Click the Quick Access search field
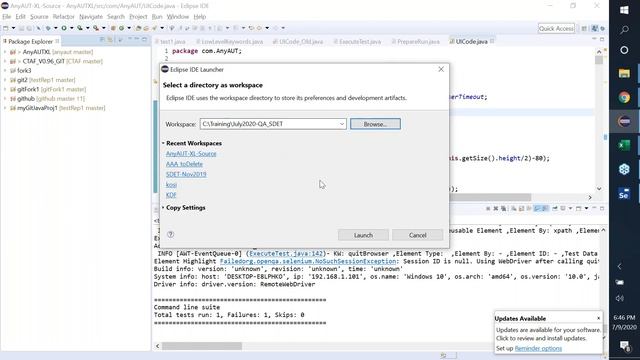Screen dimensions: 640x360 click(x=556, y=28)
